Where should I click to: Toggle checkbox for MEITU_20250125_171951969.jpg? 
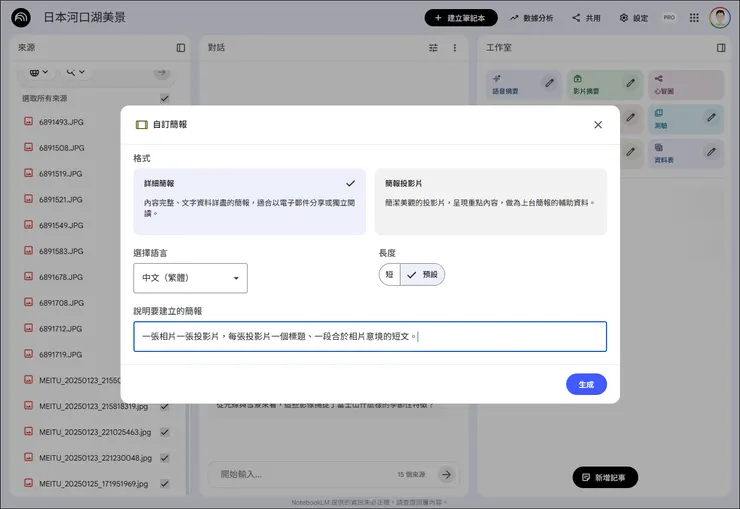click(x=164, y=484)
